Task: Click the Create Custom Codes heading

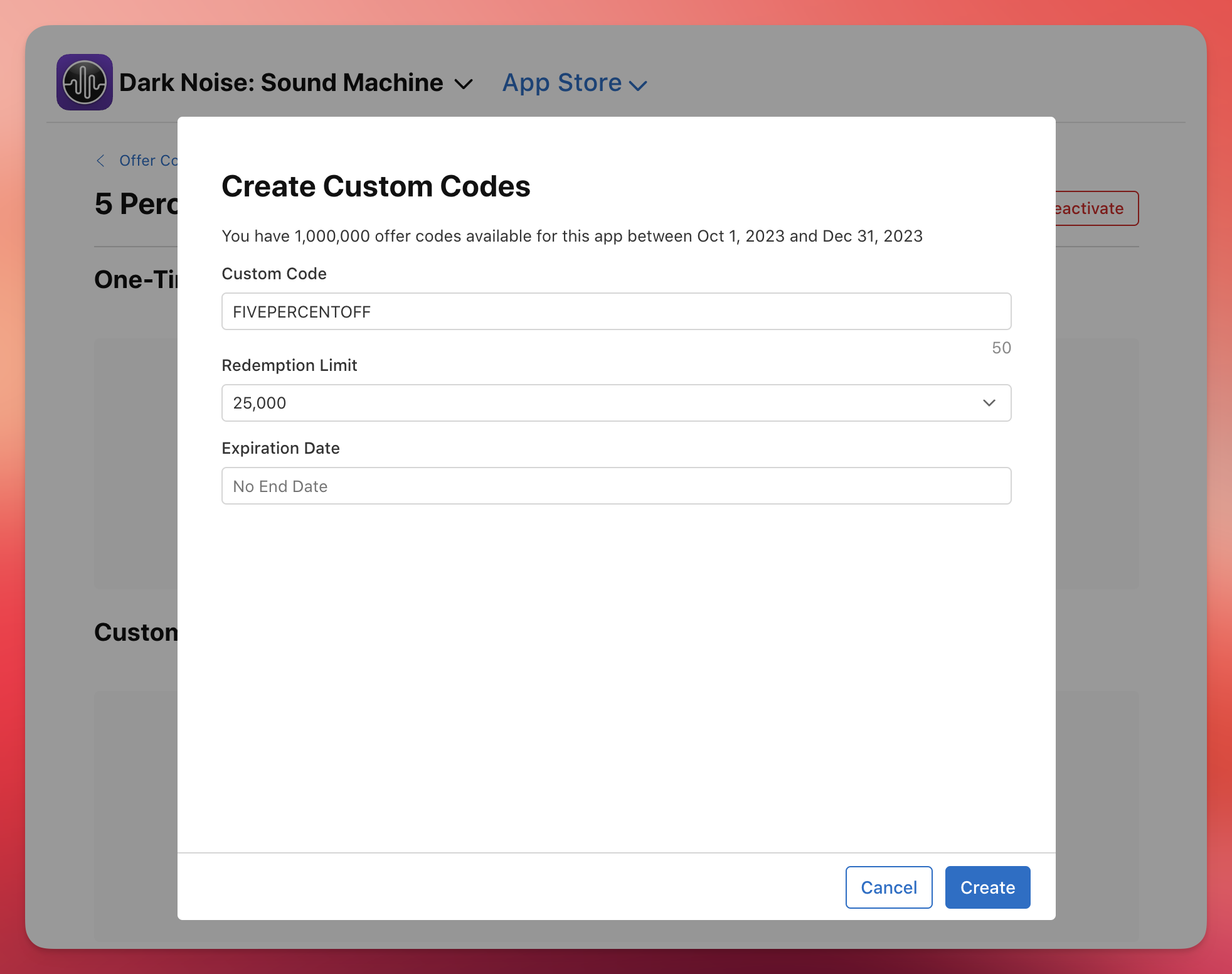Action: coord(376,186)
